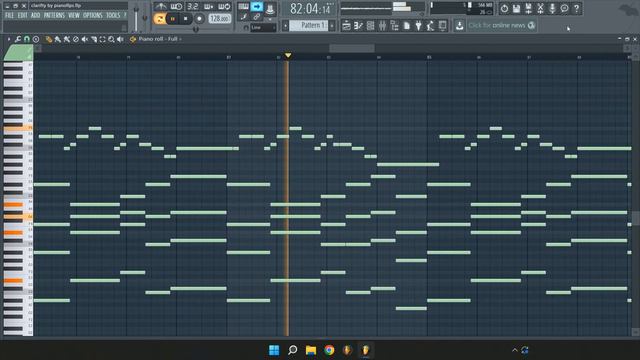Select the Paint brush tool

(x=58, y=39)
